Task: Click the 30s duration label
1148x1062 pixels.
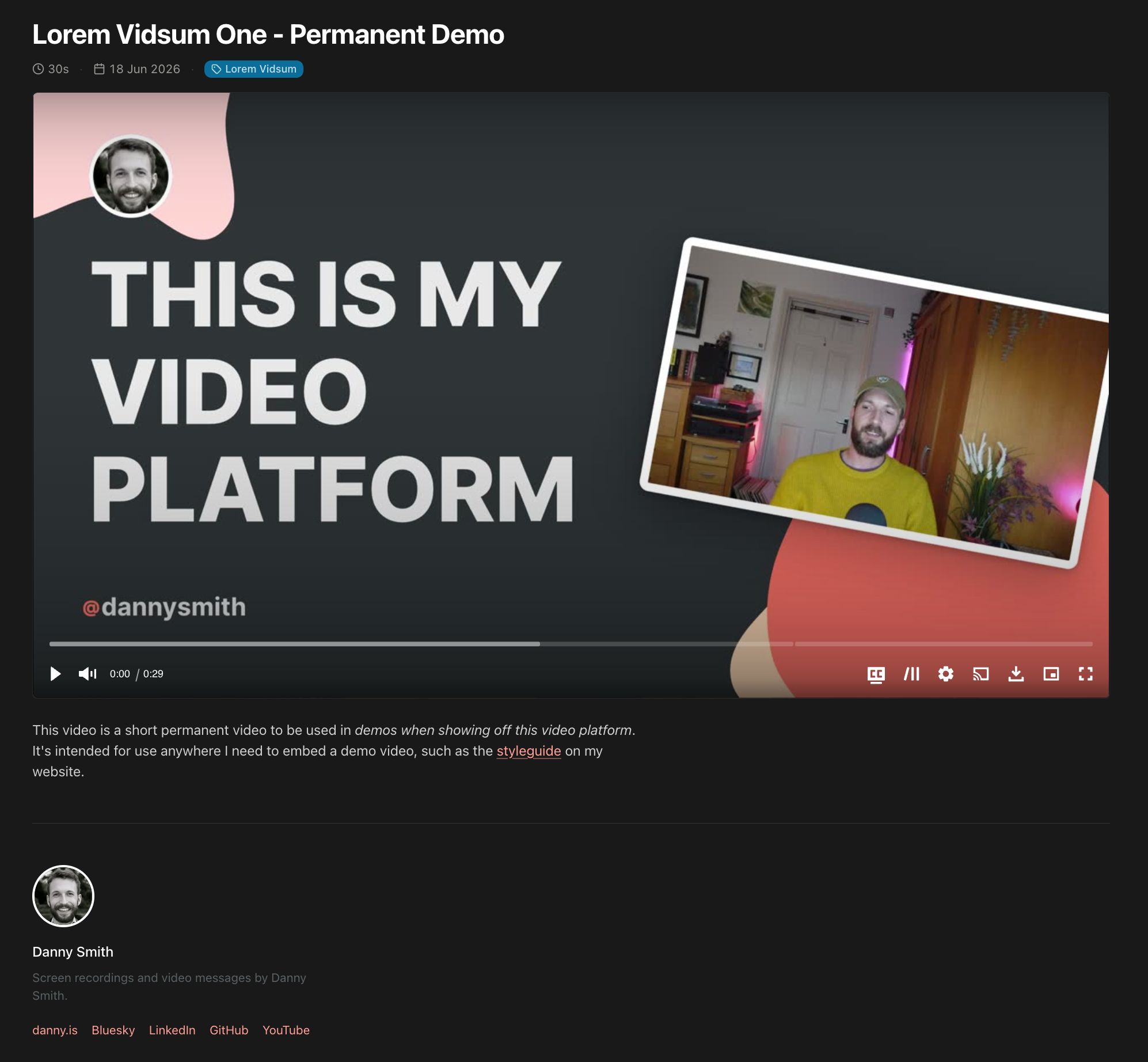Action: coord(58,69)
